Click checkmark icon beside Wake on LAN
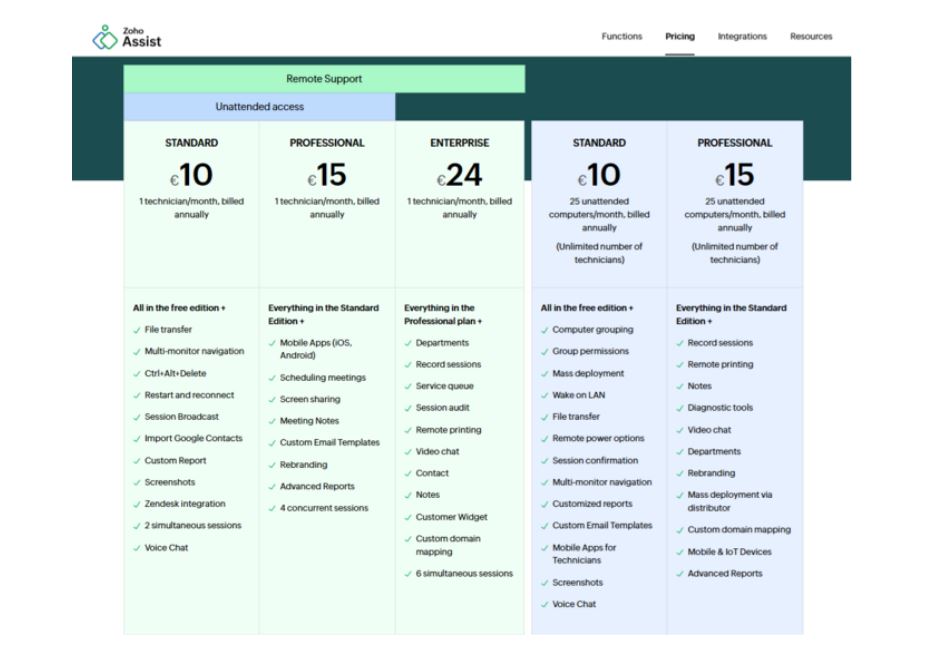Screen dimensions: 928x653 [x=545, y=395]
